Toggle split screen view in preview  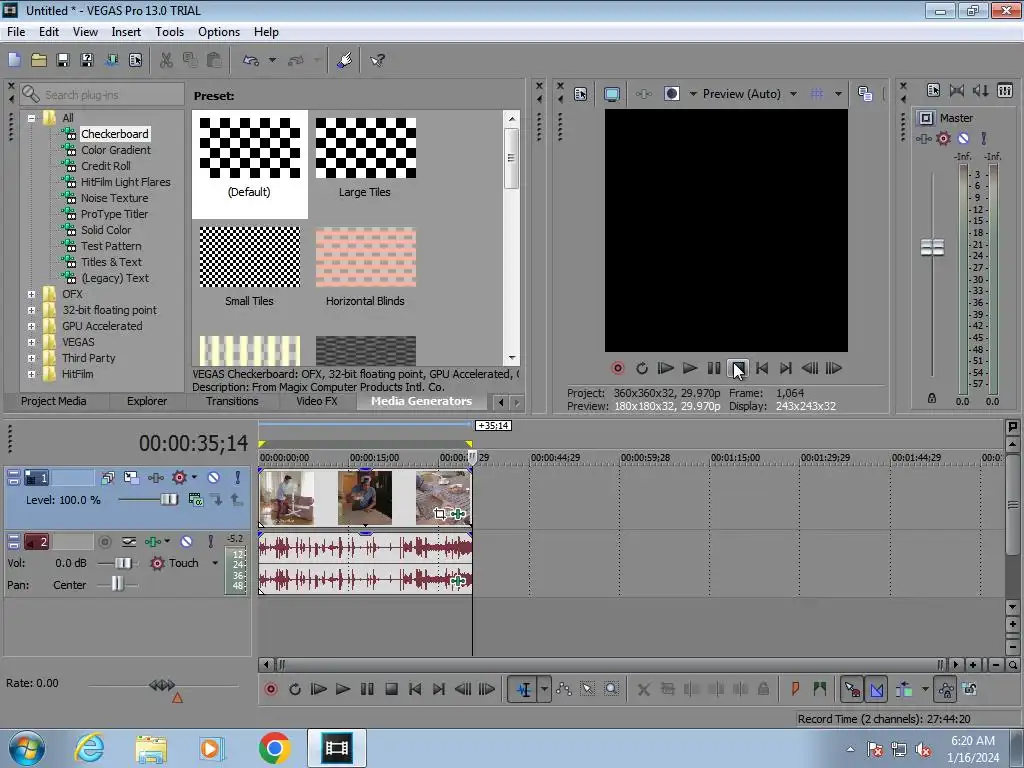671,94
